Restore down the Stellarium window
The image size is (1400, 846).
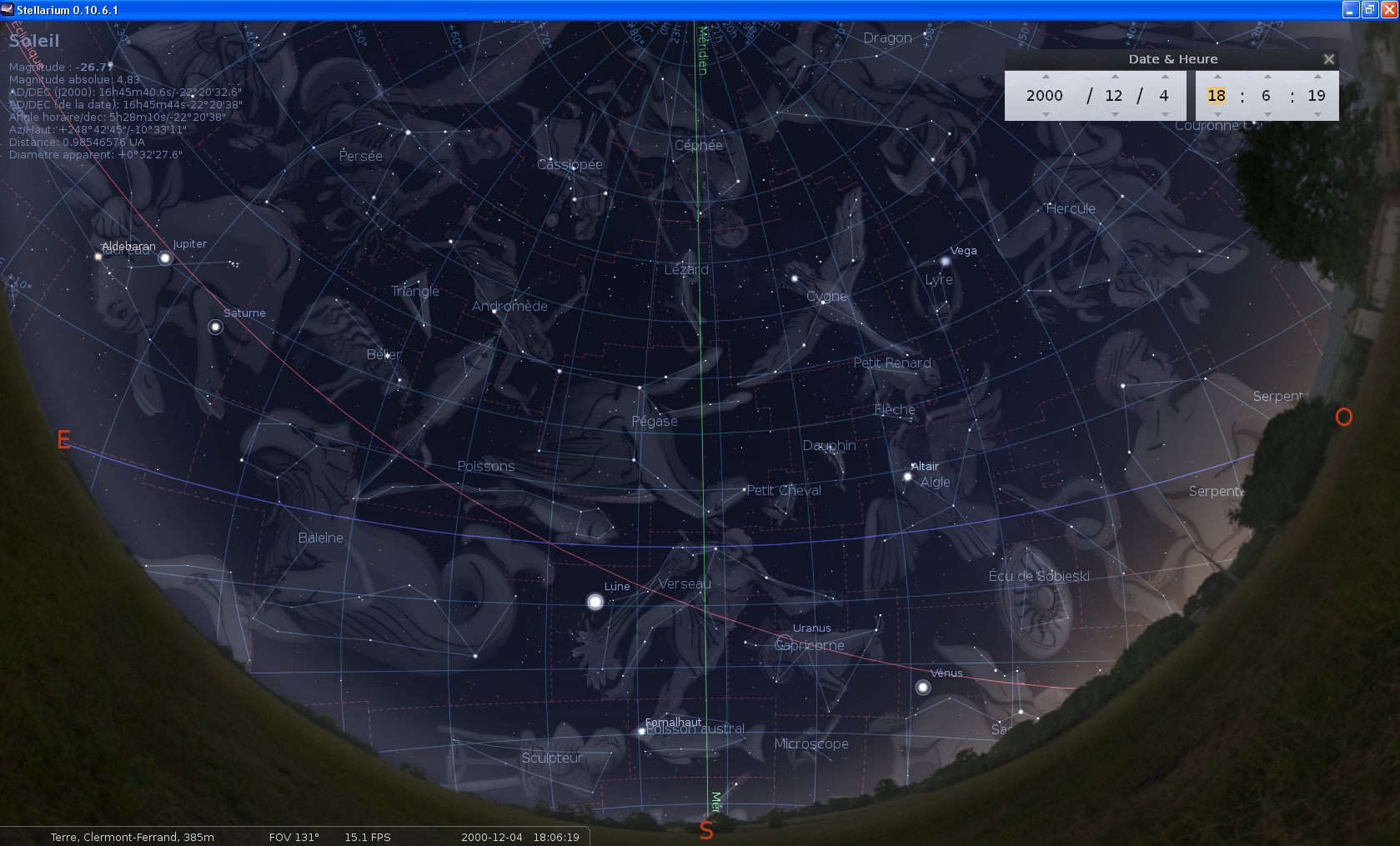click(x=1369, y=10)
